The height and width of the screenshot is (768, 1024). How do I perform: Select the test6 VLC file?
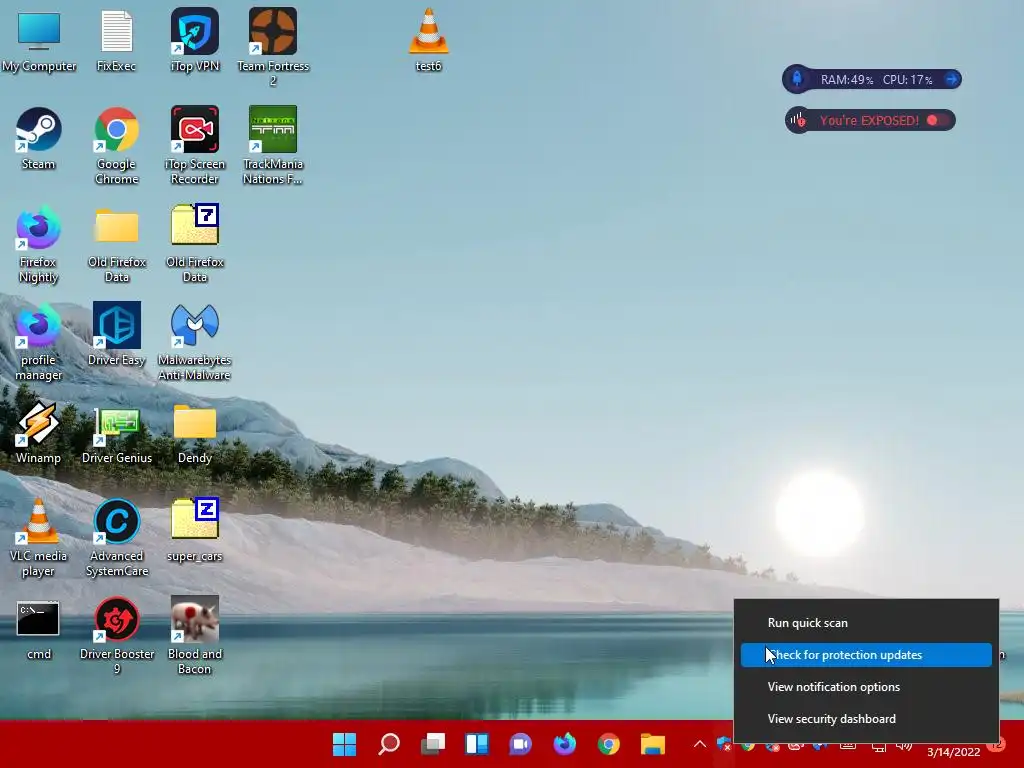click(428, 40)
